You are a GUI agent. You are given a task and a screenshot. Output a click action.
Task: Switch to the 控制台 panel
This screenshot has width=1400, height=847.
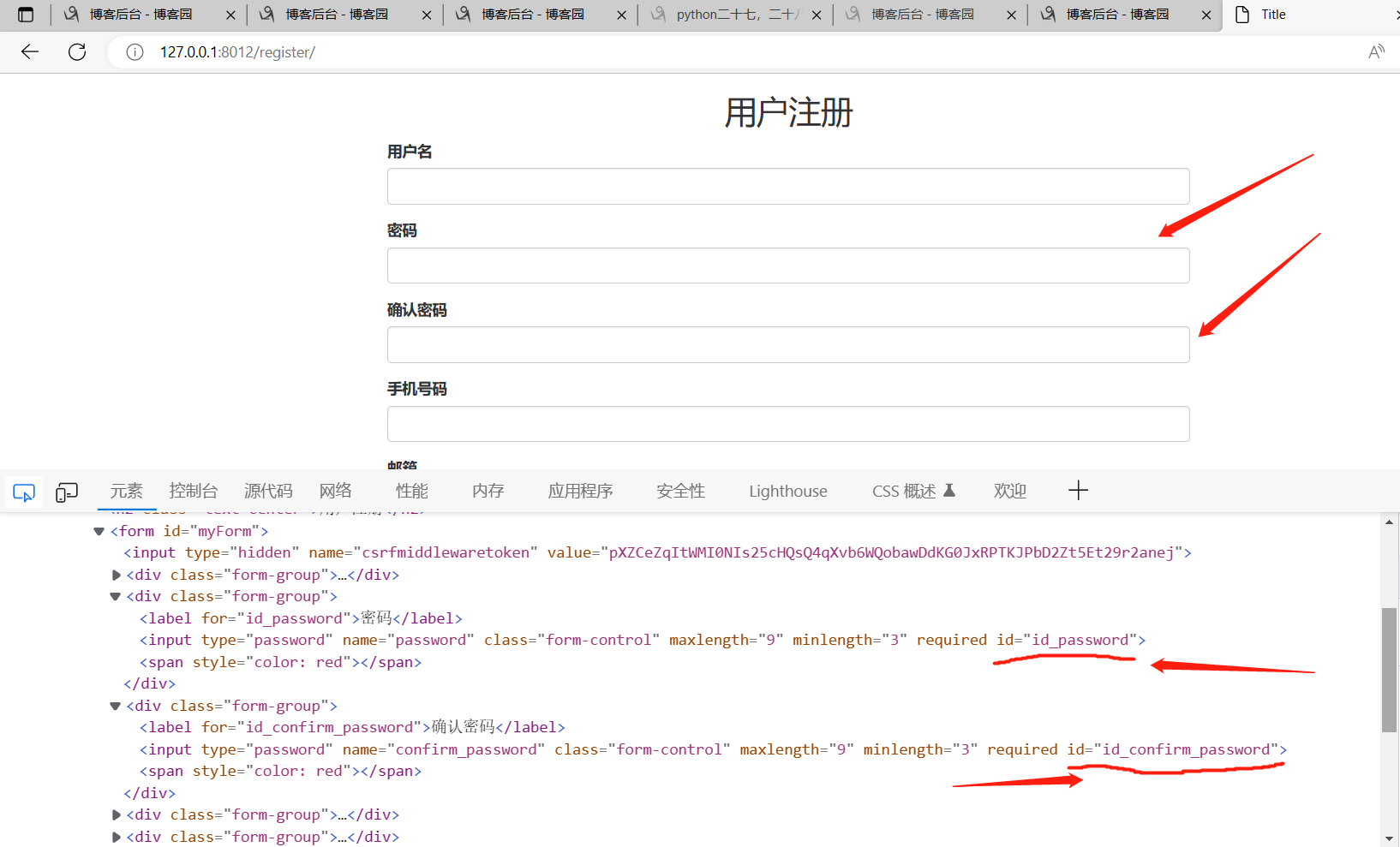pyautogui.click(x=194, y=491)
